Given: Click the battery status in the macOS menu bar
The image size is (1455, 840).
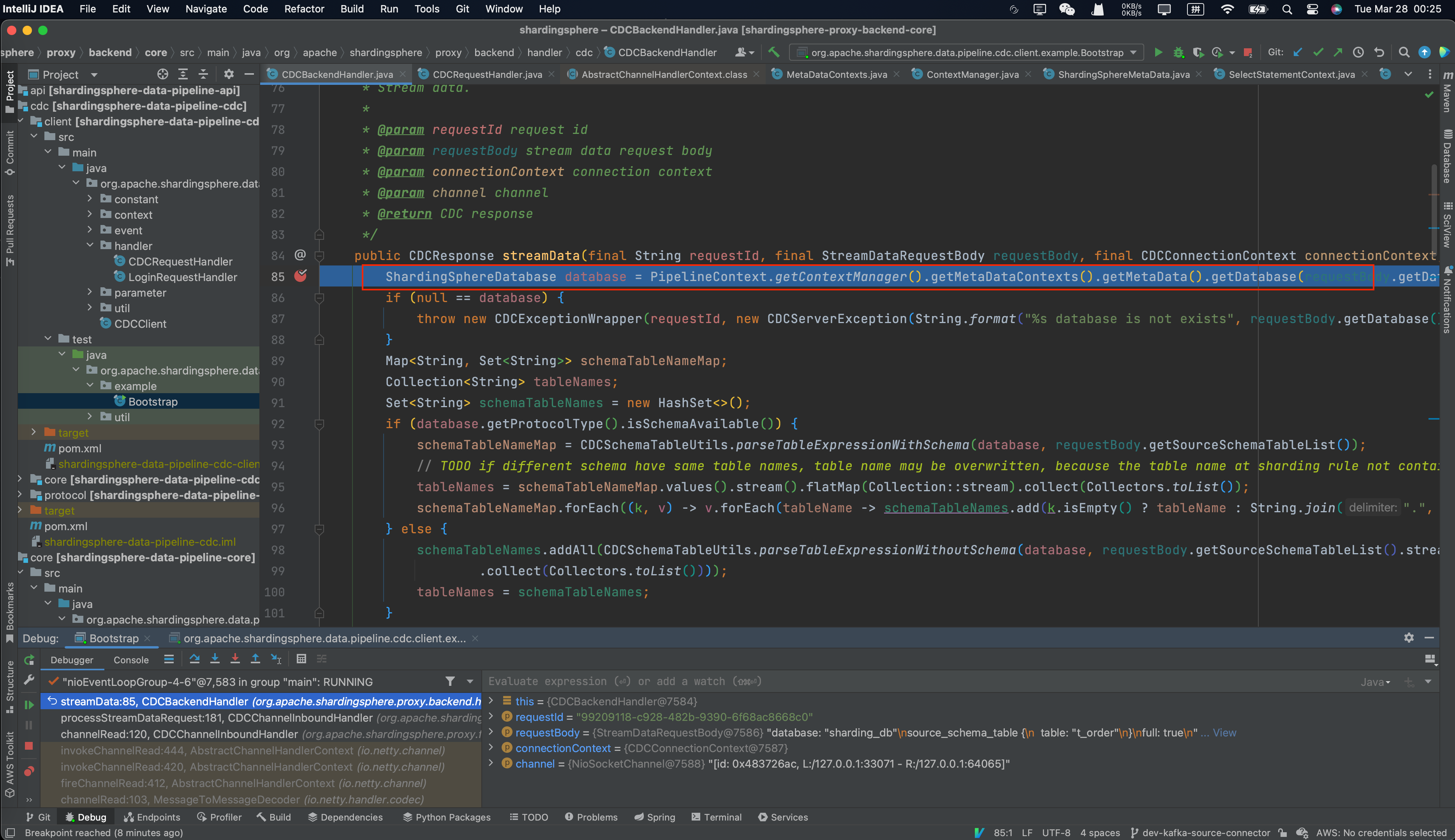Looking at the screenshot, I should point(1258,9).
